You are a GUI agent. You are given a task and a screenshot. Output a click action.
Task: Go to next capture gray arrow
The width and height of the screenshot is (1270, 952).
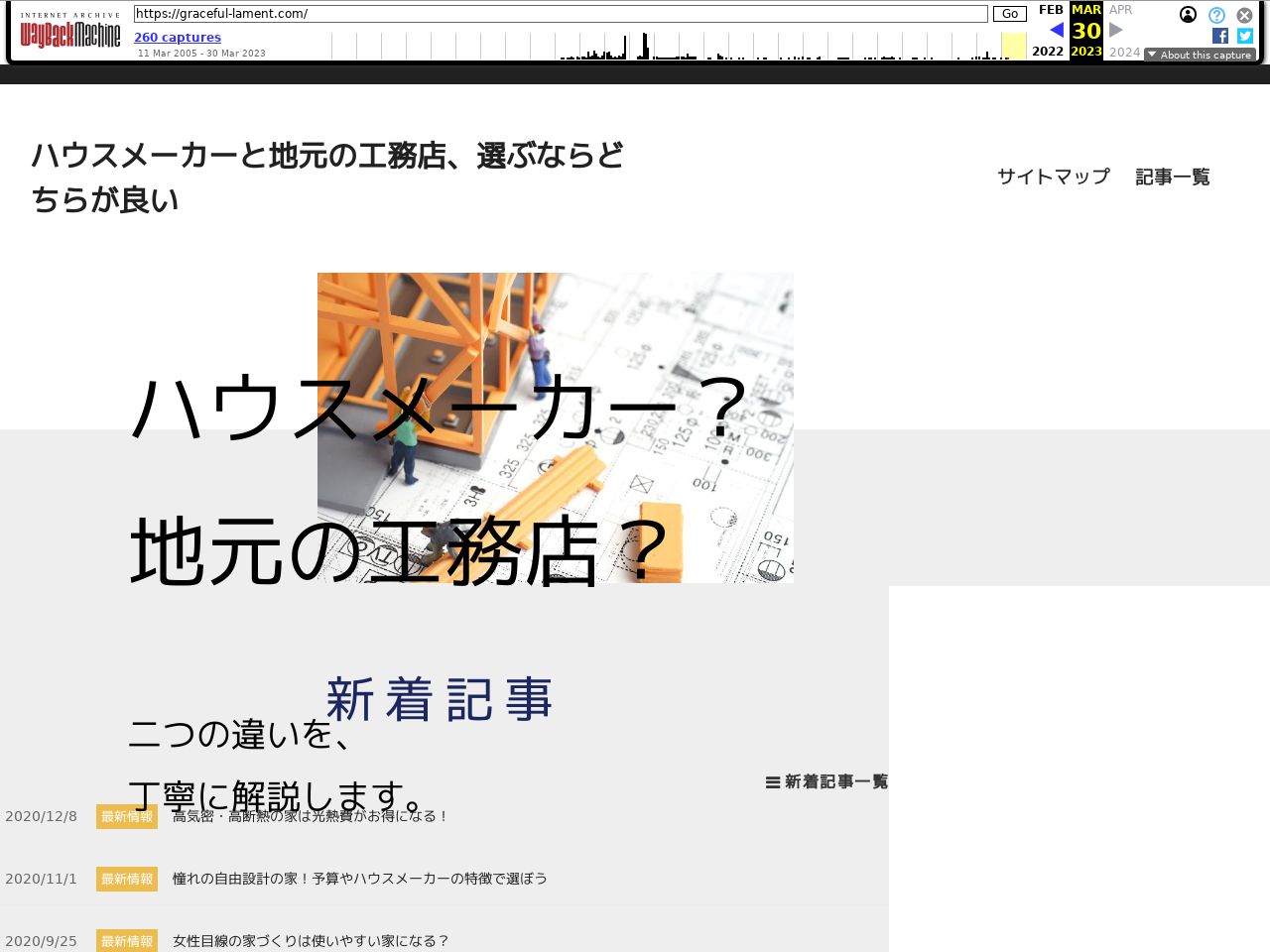[1116, 31]
